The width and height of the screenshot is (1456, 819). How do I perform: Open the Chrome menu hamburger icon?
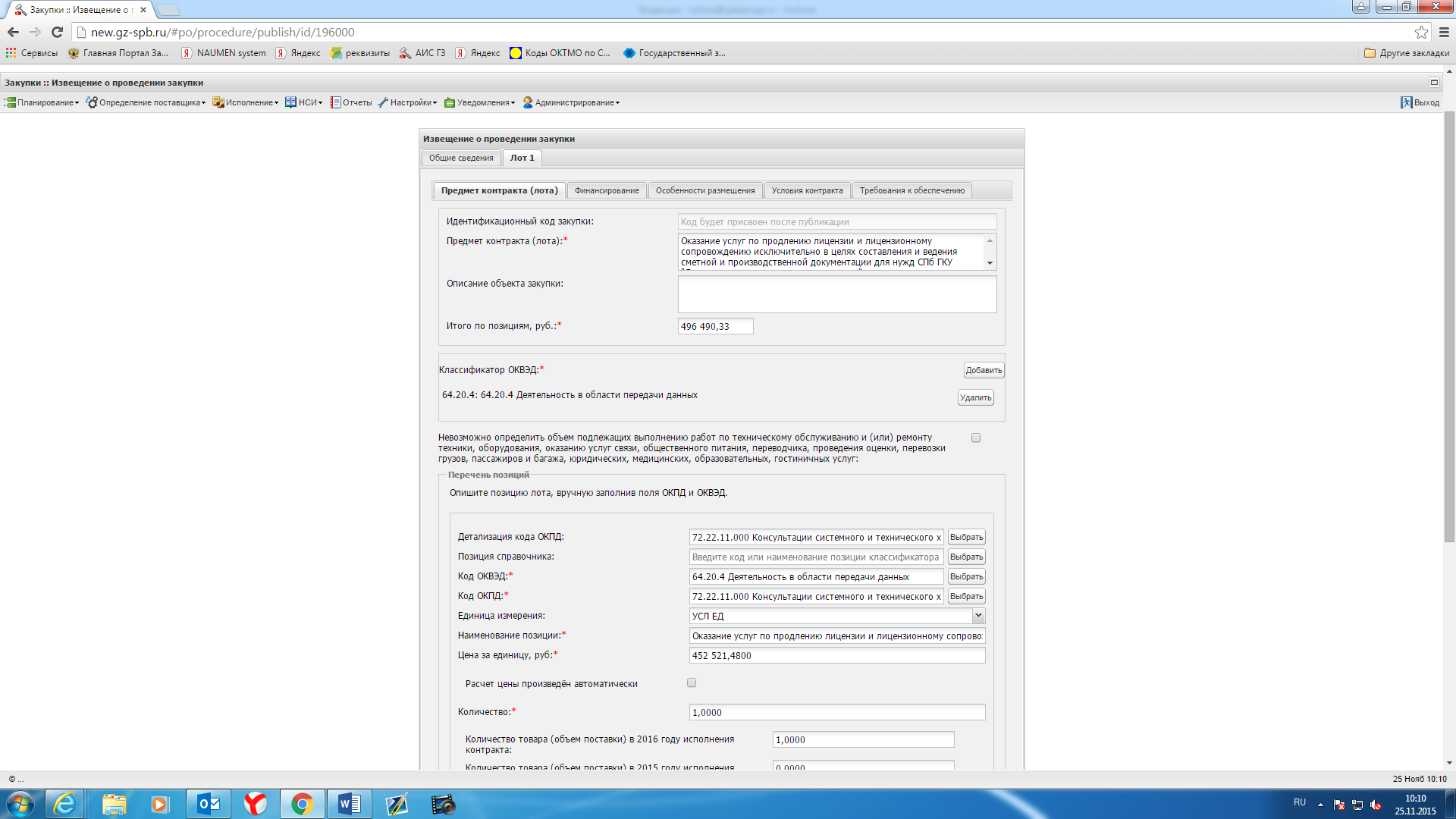[1444, 32]
